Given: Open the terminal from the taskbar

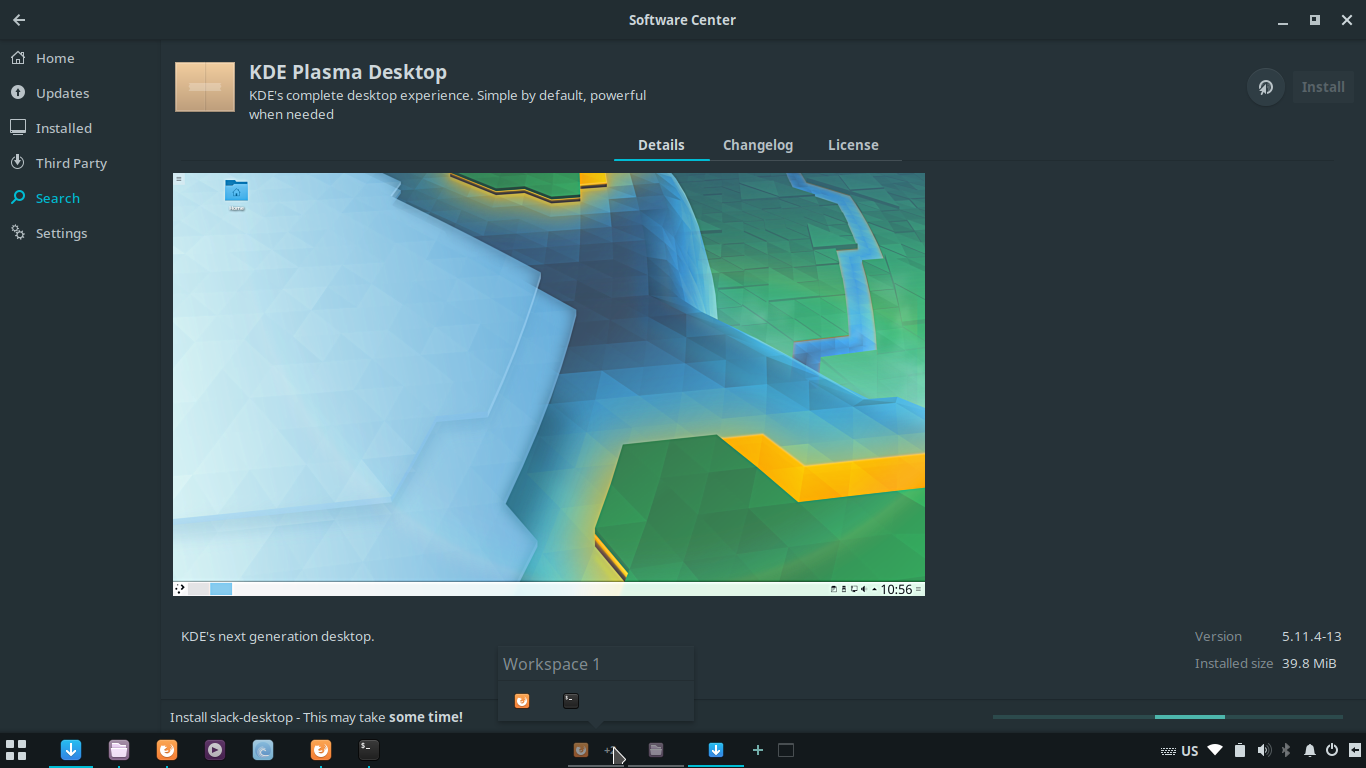Looking at the screenshot, I should [369, 750].
